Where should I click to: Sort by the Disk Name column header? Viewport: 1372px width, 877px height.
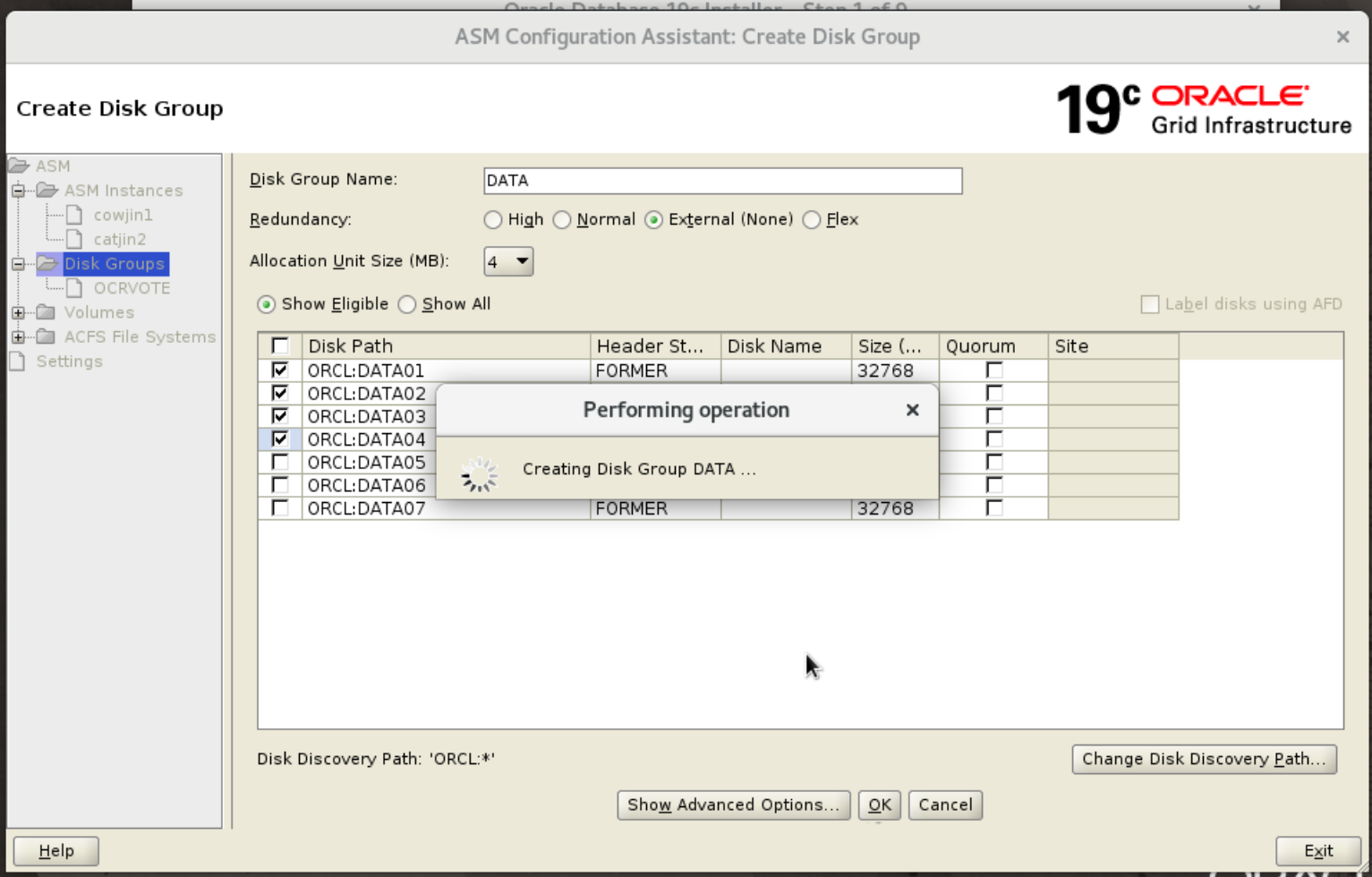point(786,345)
